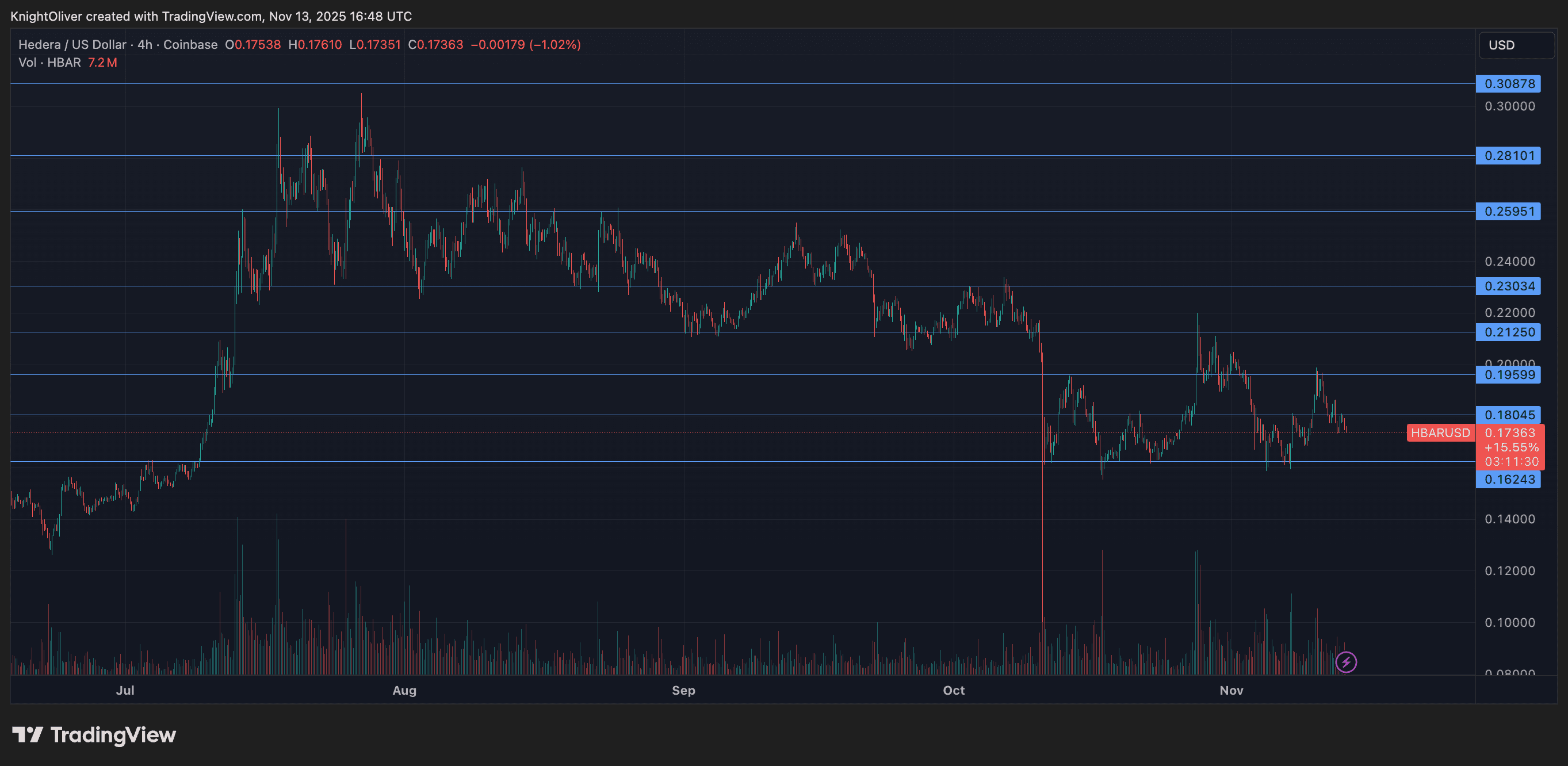Click the TradingView wordmark text
1568x766 pixels.
coord(113,735)
